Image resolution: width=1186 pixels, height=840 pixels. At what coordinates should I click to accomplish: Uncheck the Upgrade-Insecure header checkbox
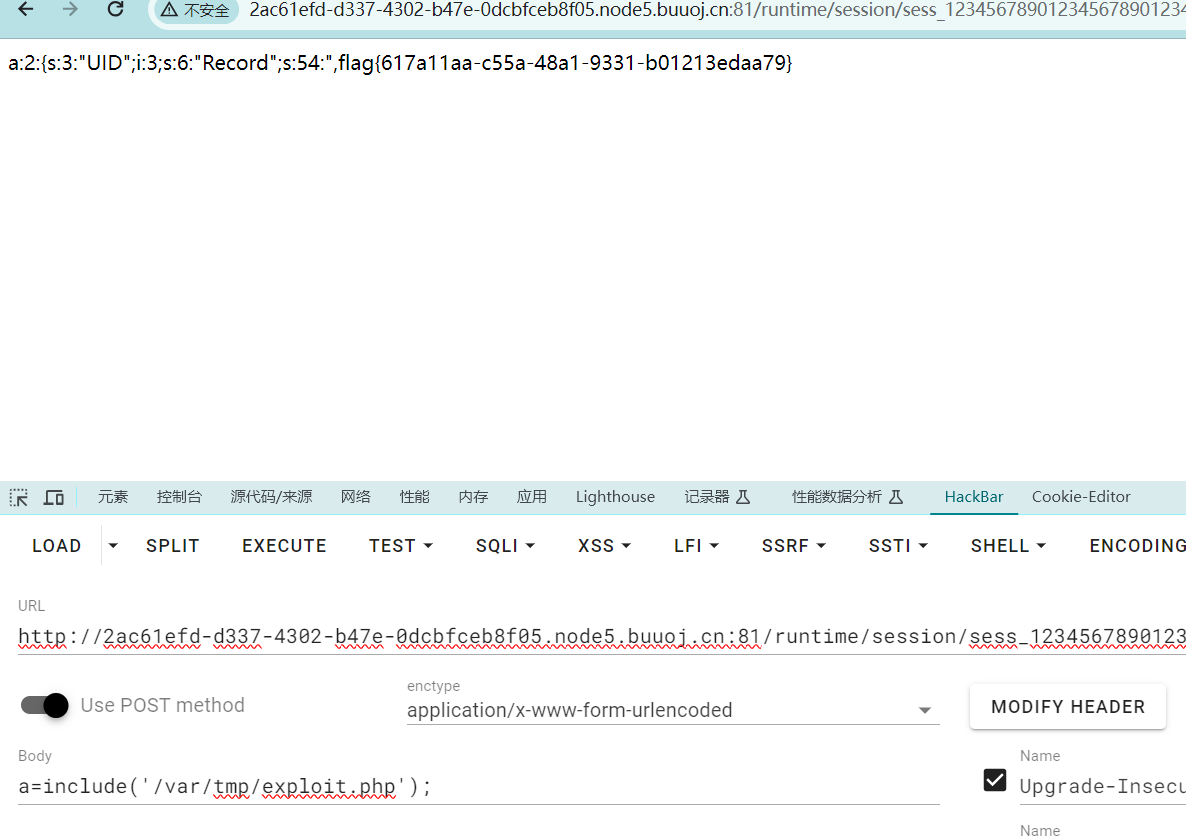pos(995,780)
